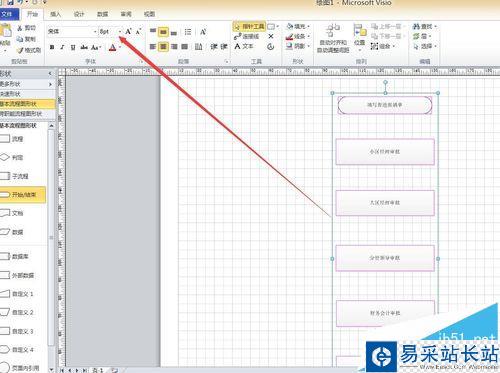Click the connection point X tool

[x=271, y=36]
